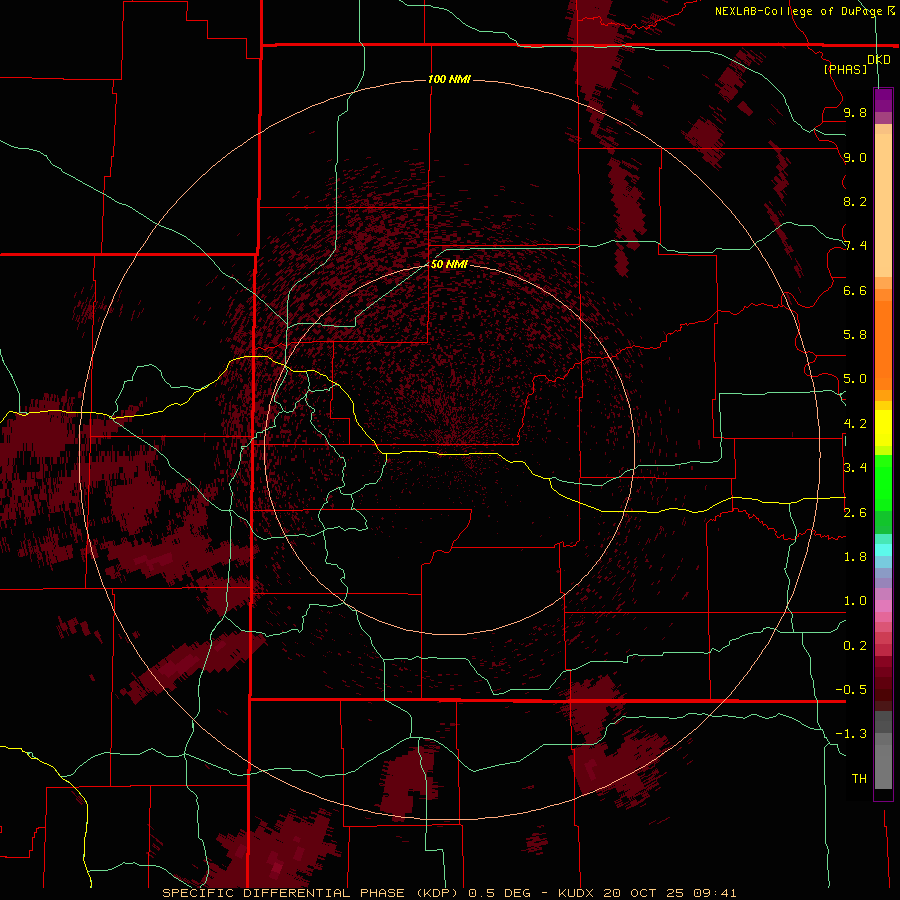Click the pink segment of the color bar
The height and width of the screenshot is (900, 900).
click(x=883, y=606)
